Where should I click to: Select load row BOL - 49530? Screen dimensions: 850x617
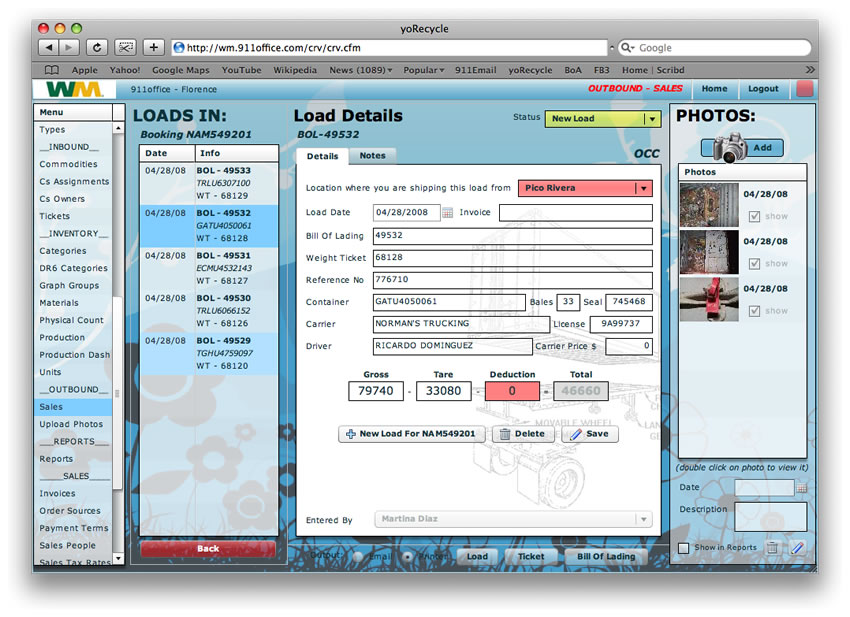[x=209, y=311]
